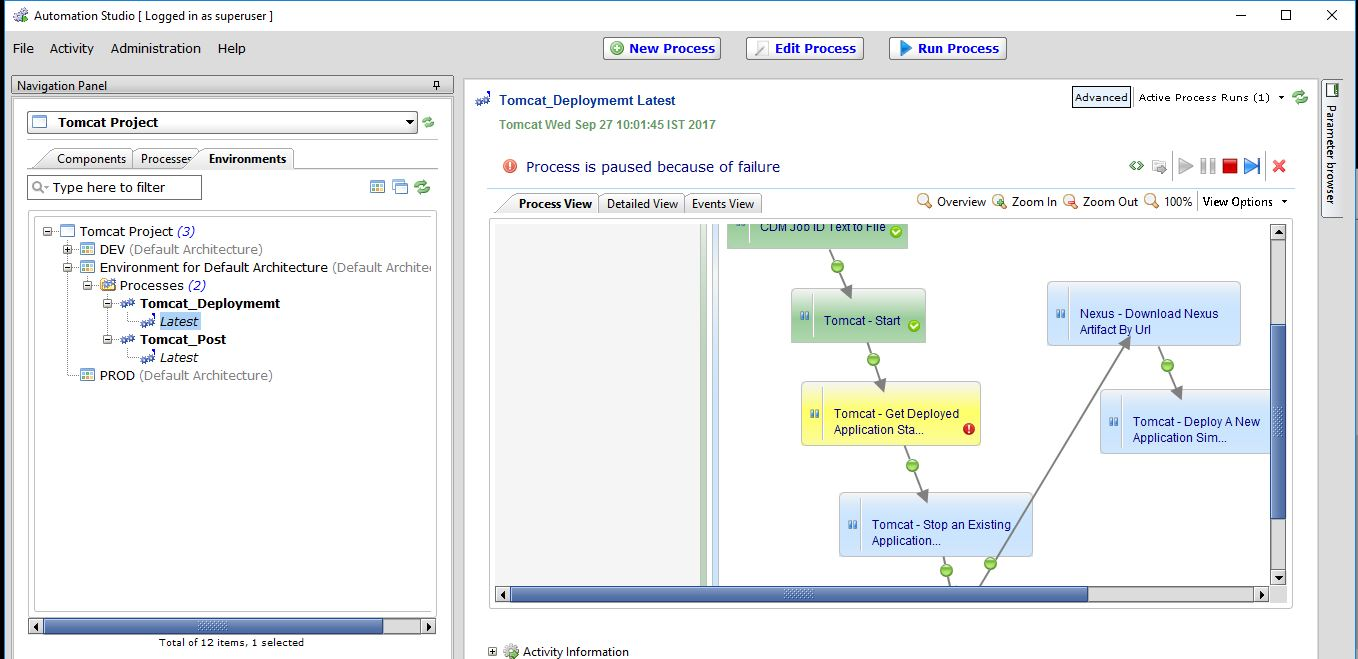Switch to the Detailed View tab
Viewport: 1358px width, 659px height.
(x=642, y=204)
